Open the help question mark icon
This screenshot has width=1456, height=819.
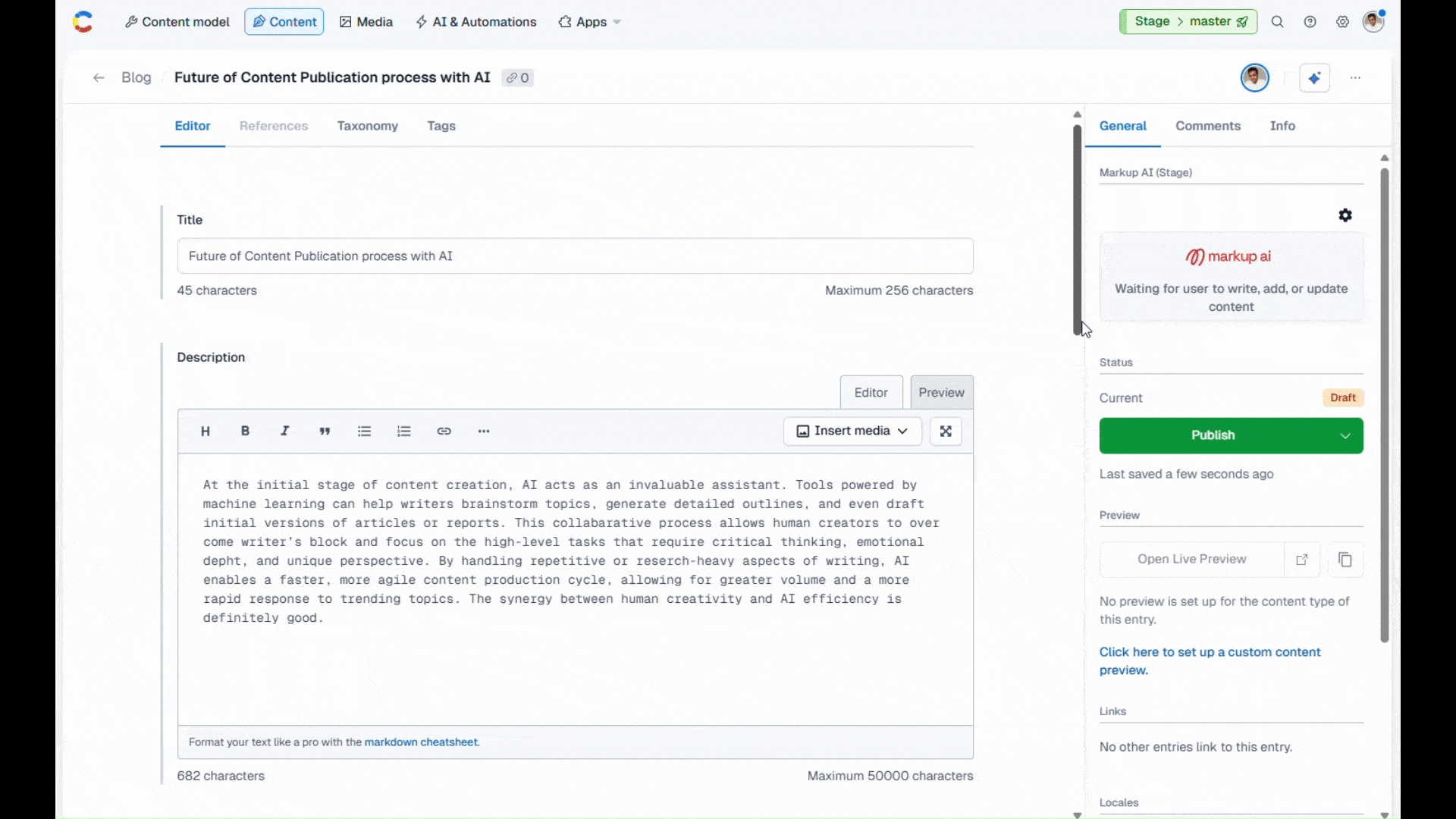tap(1310, 22)
